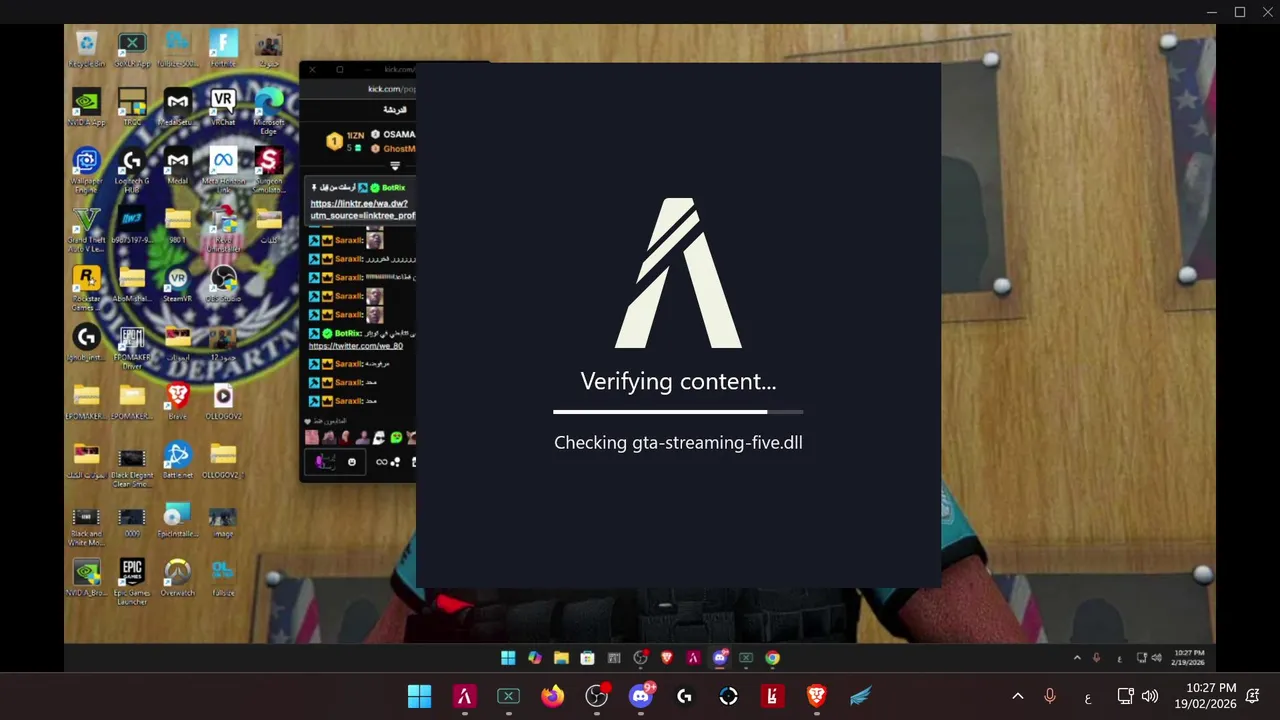Open notifications bell on outer taskbar

[1253, 696]
